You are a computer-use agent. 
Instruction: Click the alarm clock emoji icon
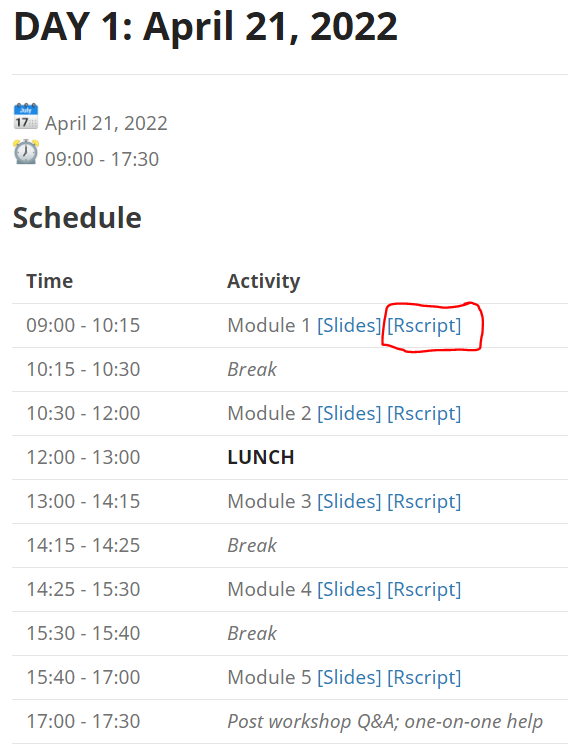[x=26, y=152]
